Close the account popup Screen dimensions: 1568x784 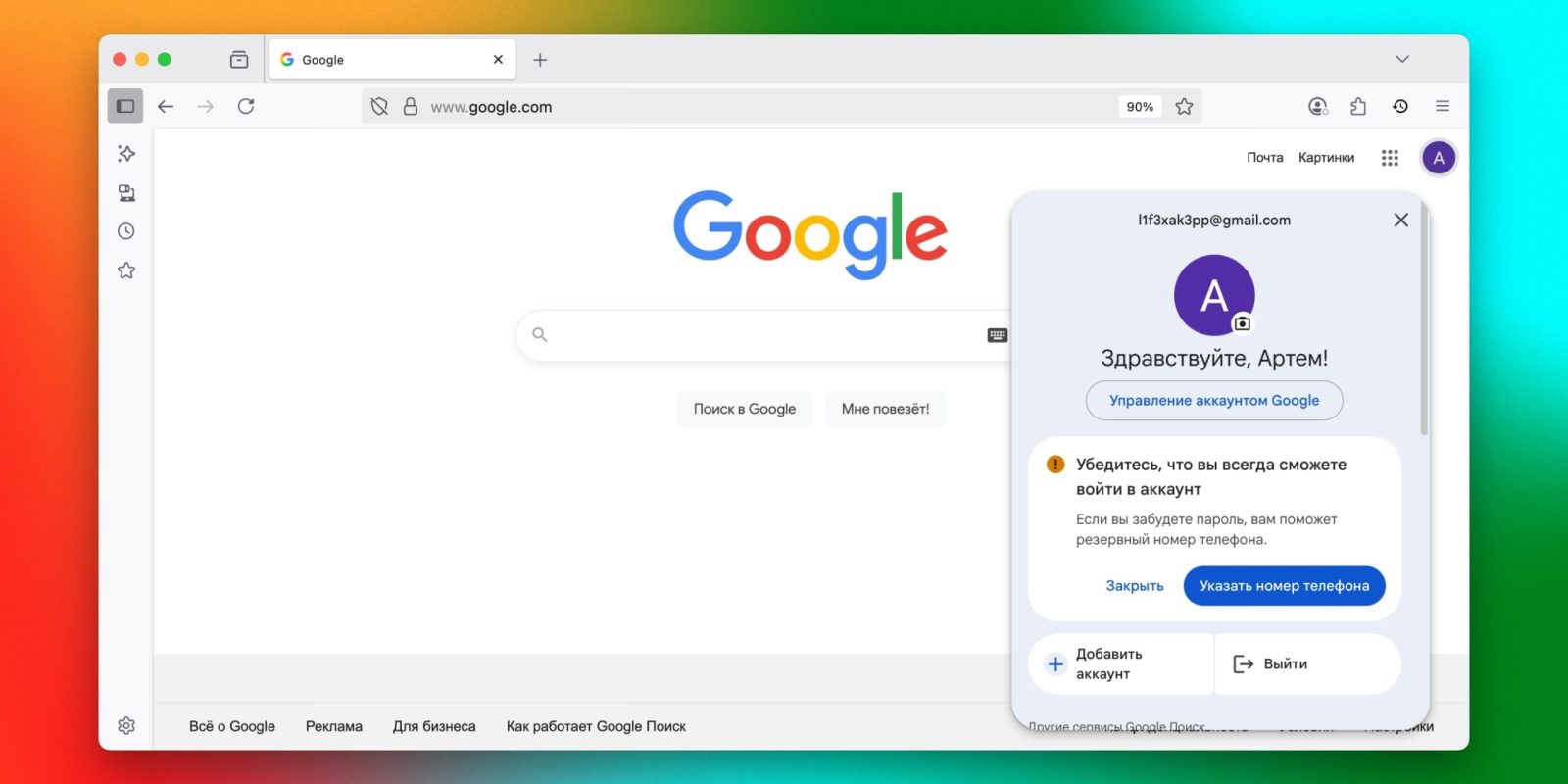1401,220
